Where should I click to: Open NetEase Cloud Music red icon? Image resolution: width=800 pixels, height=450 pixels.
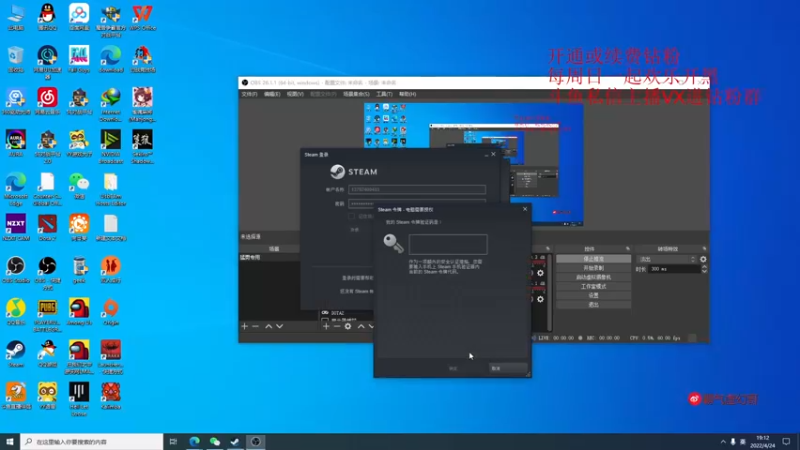47,100
